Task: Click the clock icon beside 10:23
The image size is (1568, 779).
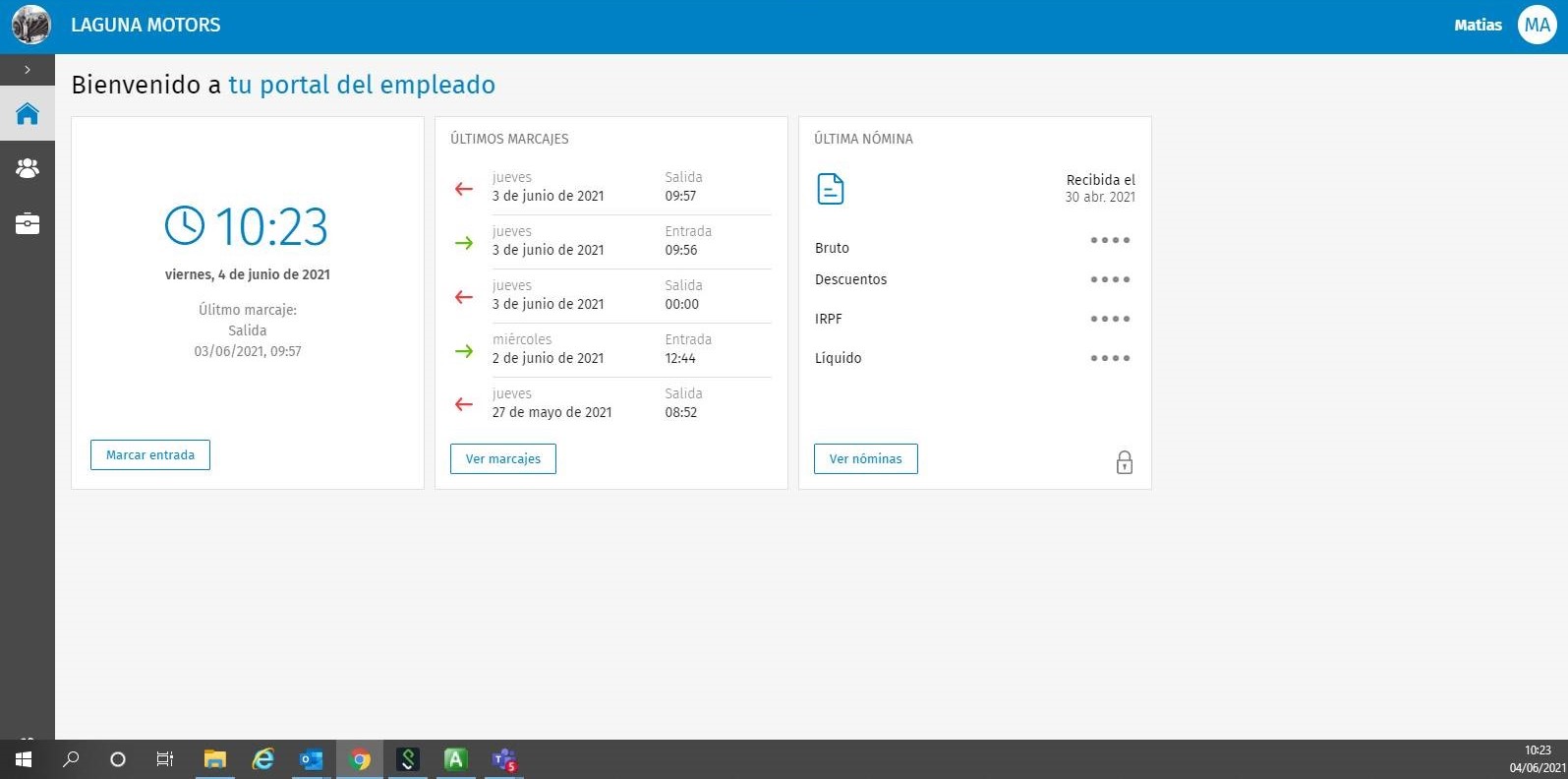Action: click(x=185, y=226)
